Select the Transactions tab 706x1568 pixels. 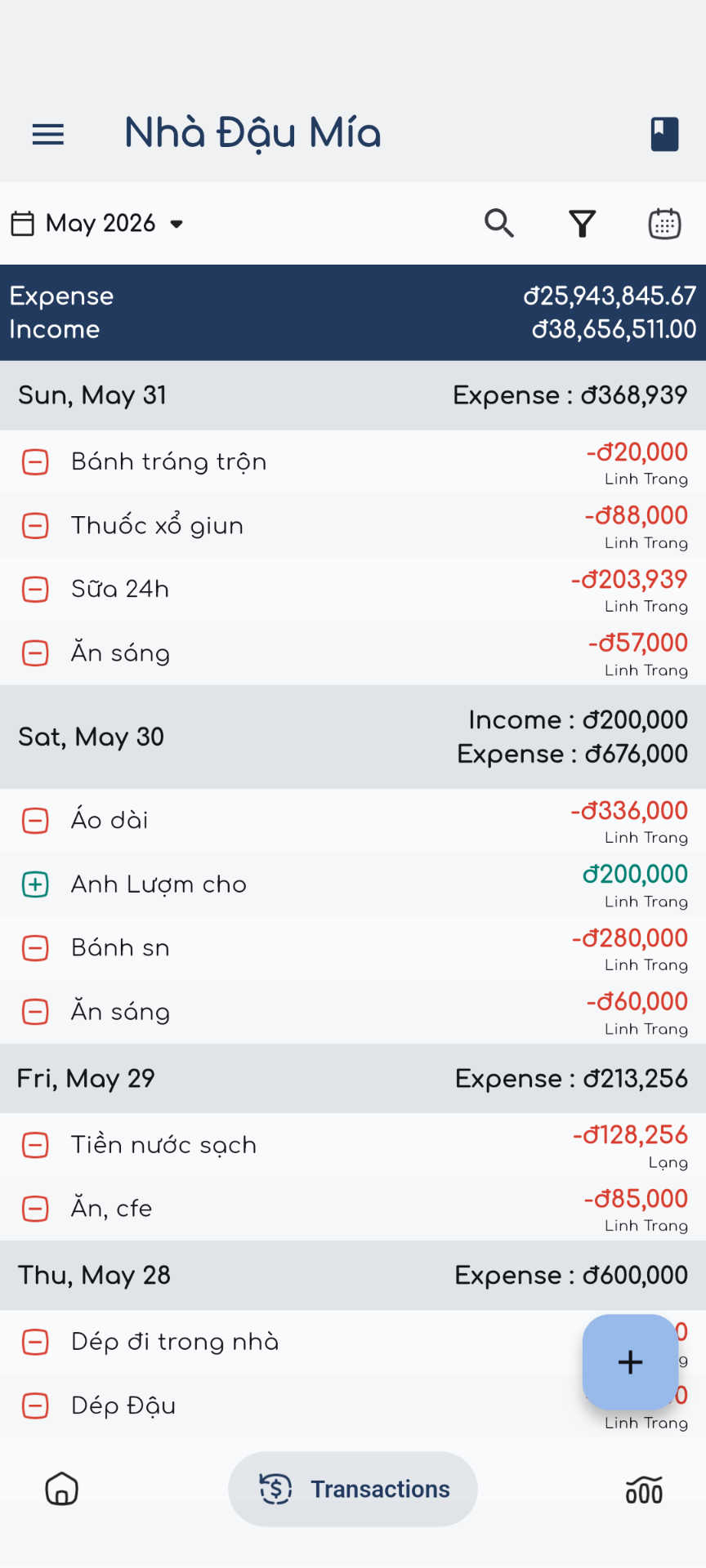(353, 1489)
